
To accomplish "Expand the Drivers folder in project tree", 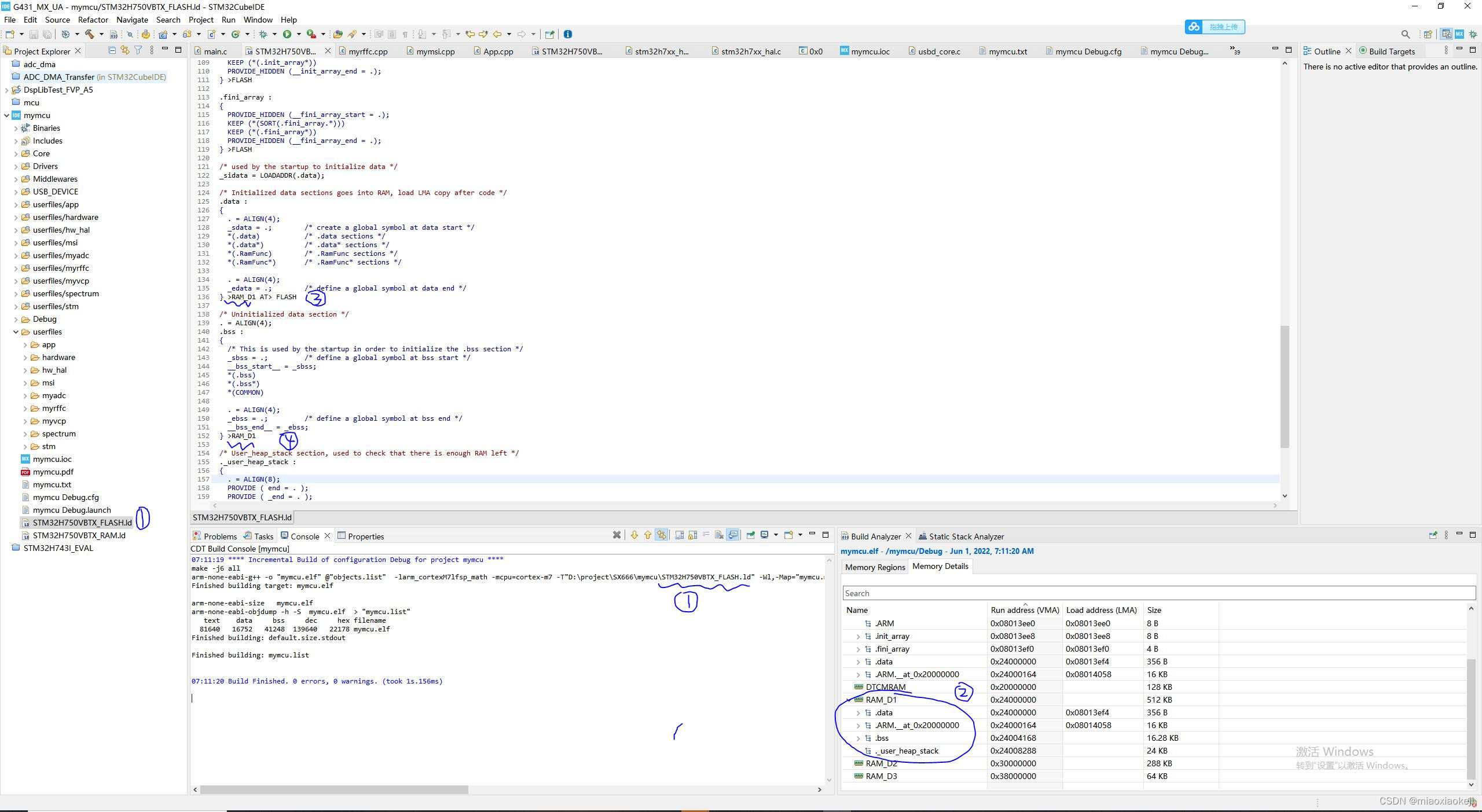I will pyautogui.click(x=16, y=167).
